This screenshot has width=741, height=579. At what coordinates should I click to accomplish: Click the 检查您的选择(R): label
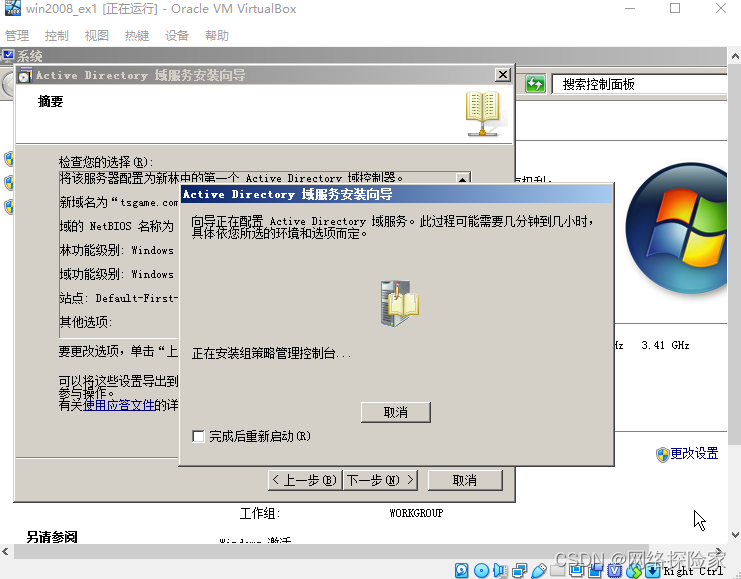pyautogui.click(x=106, y=162)
